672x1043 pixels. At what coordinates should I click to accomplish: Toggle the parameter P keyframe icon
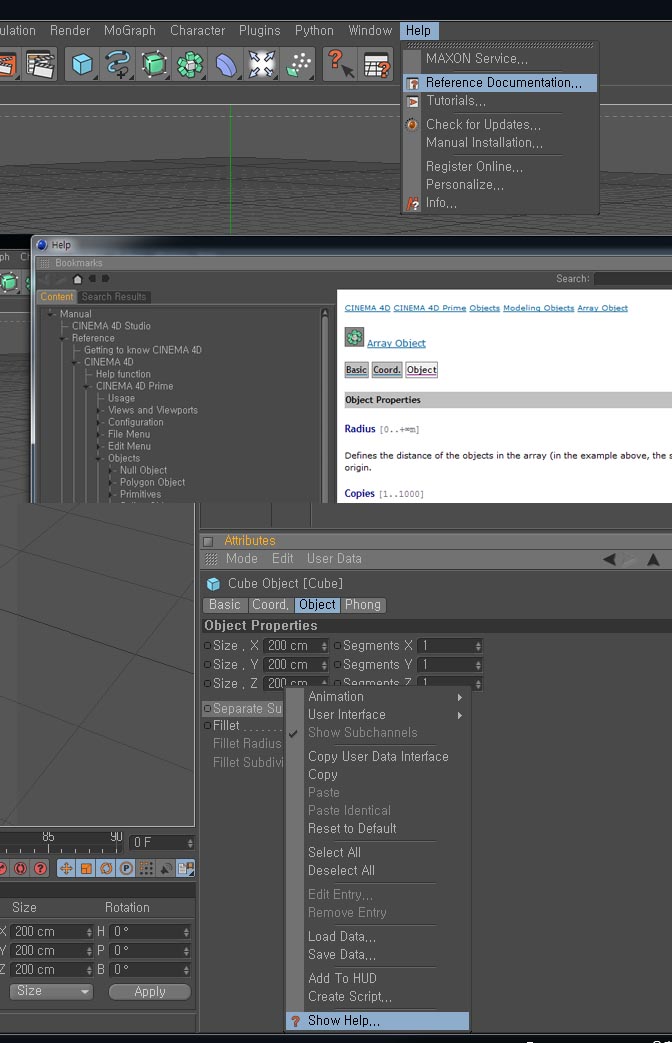(126, 868)
